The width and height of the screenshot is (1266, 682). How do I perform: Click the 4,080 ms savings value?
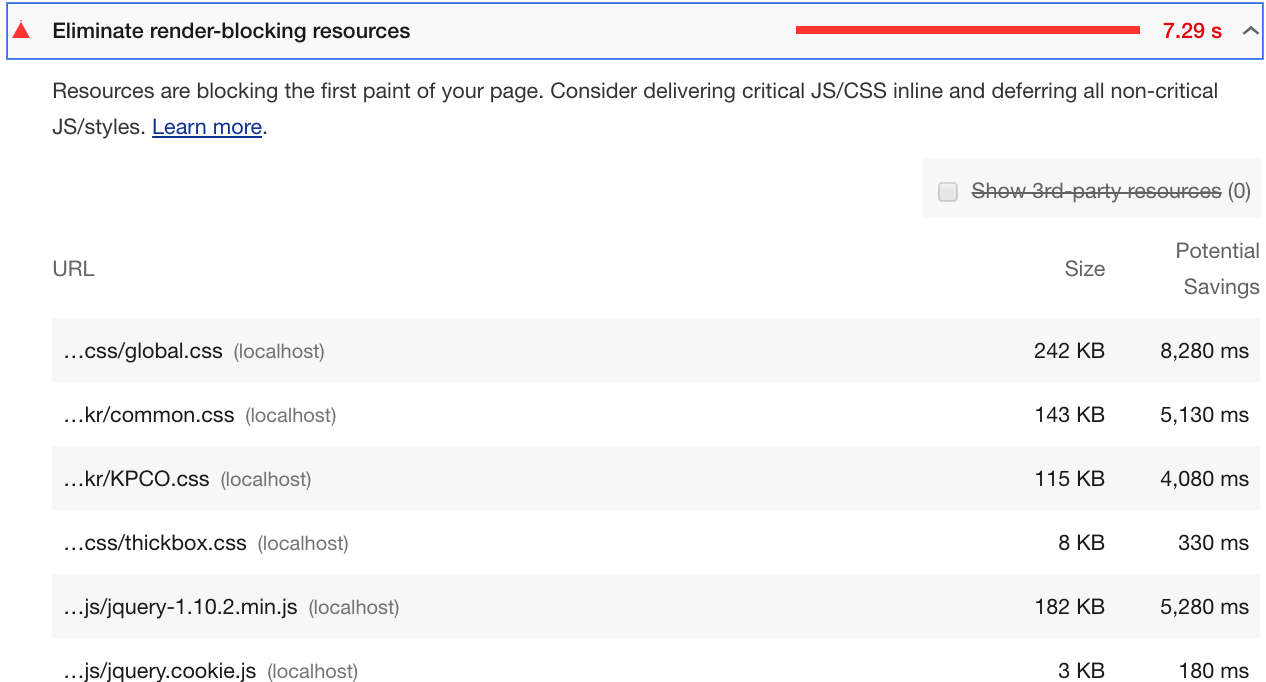coord(1205,479)
